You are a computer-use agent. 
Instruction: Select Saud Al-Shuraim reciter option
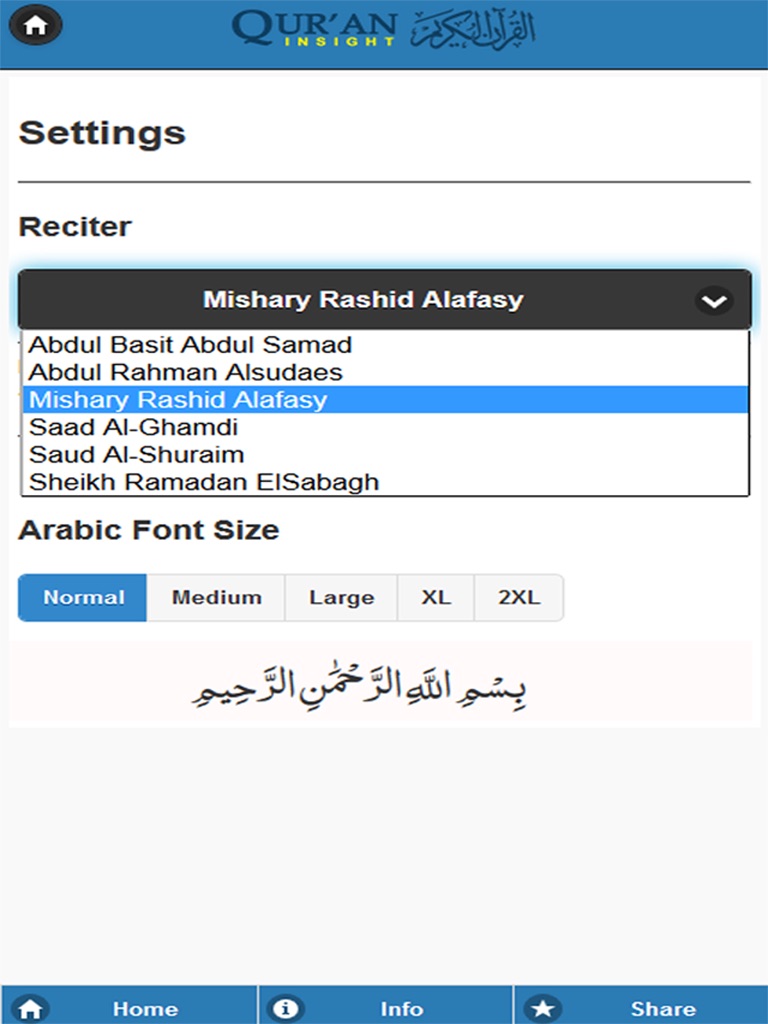pyautogui.click(x=137, y=455)
